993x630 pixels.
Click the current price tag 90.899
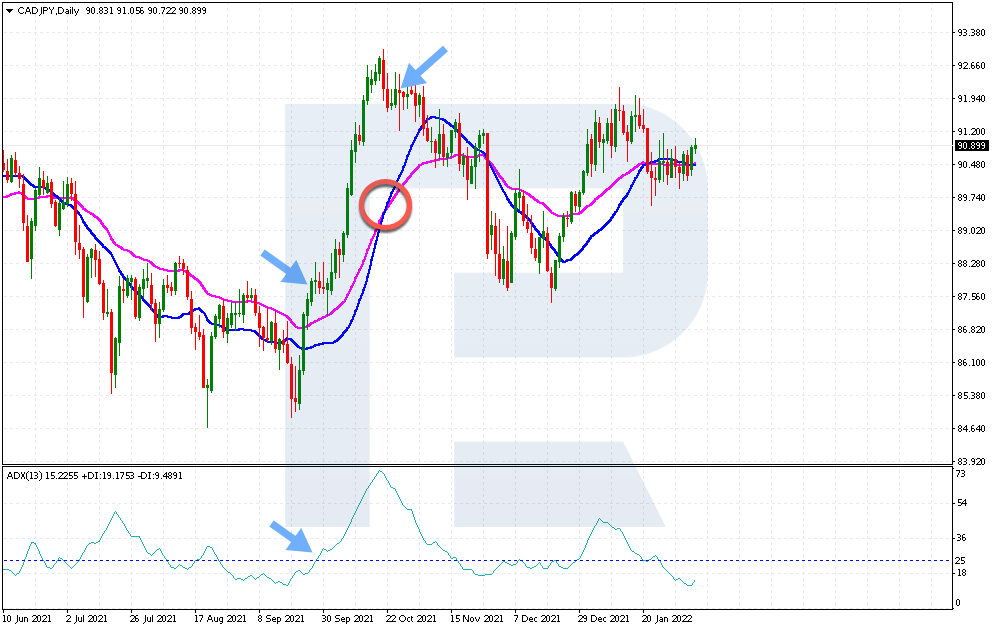point(971,146)
